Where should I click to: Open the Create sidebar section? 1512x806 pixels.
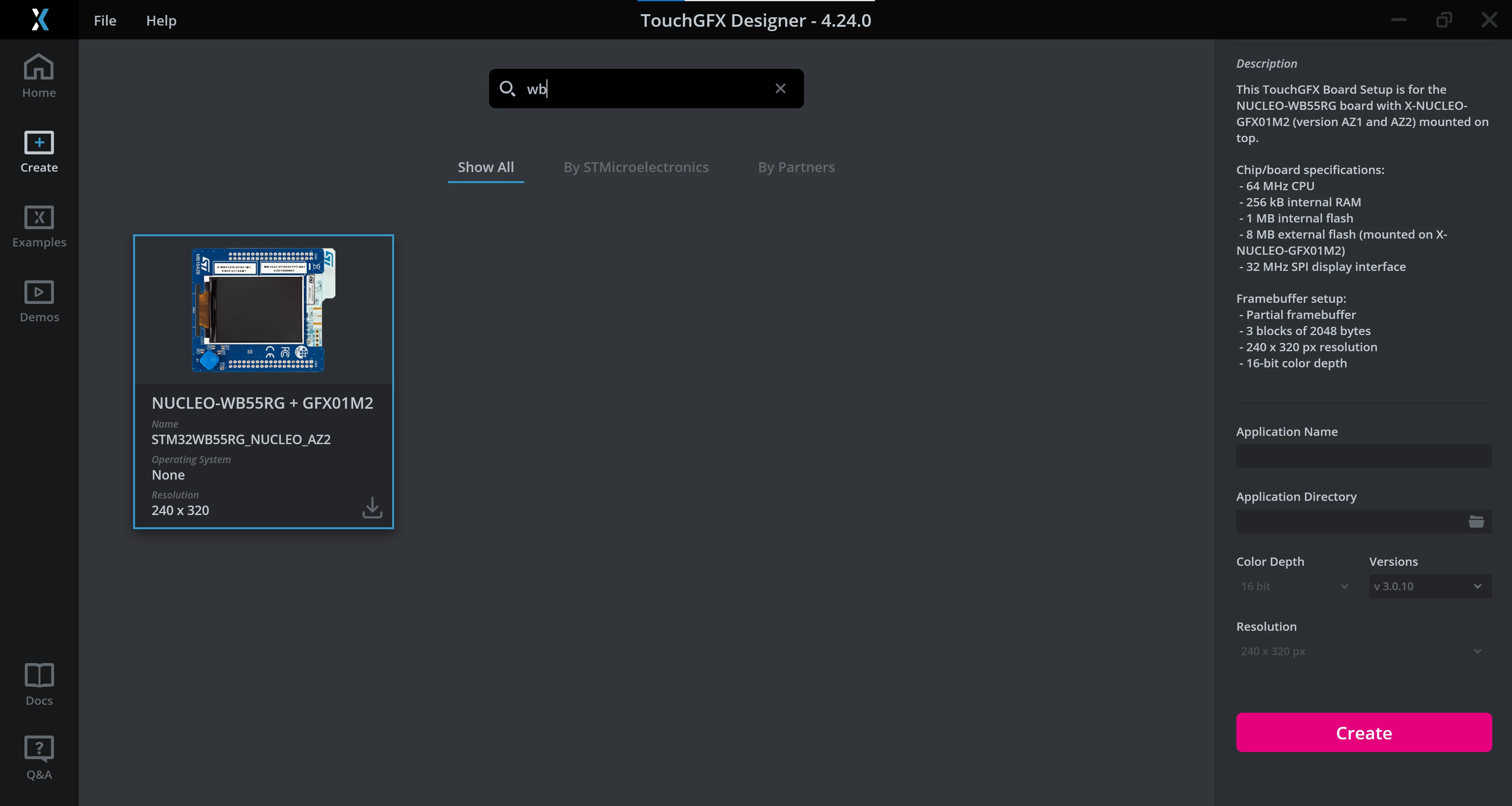pyautogui.click(x=39, y=152)
